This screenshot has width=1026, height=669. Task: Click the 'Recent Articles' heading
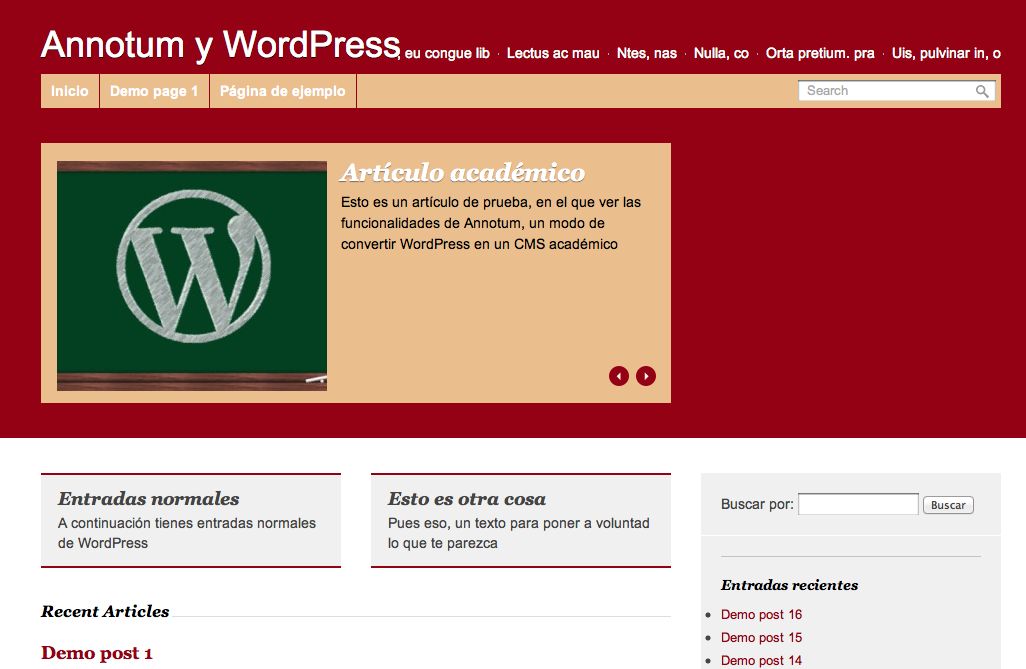click(x=105, y=611)
